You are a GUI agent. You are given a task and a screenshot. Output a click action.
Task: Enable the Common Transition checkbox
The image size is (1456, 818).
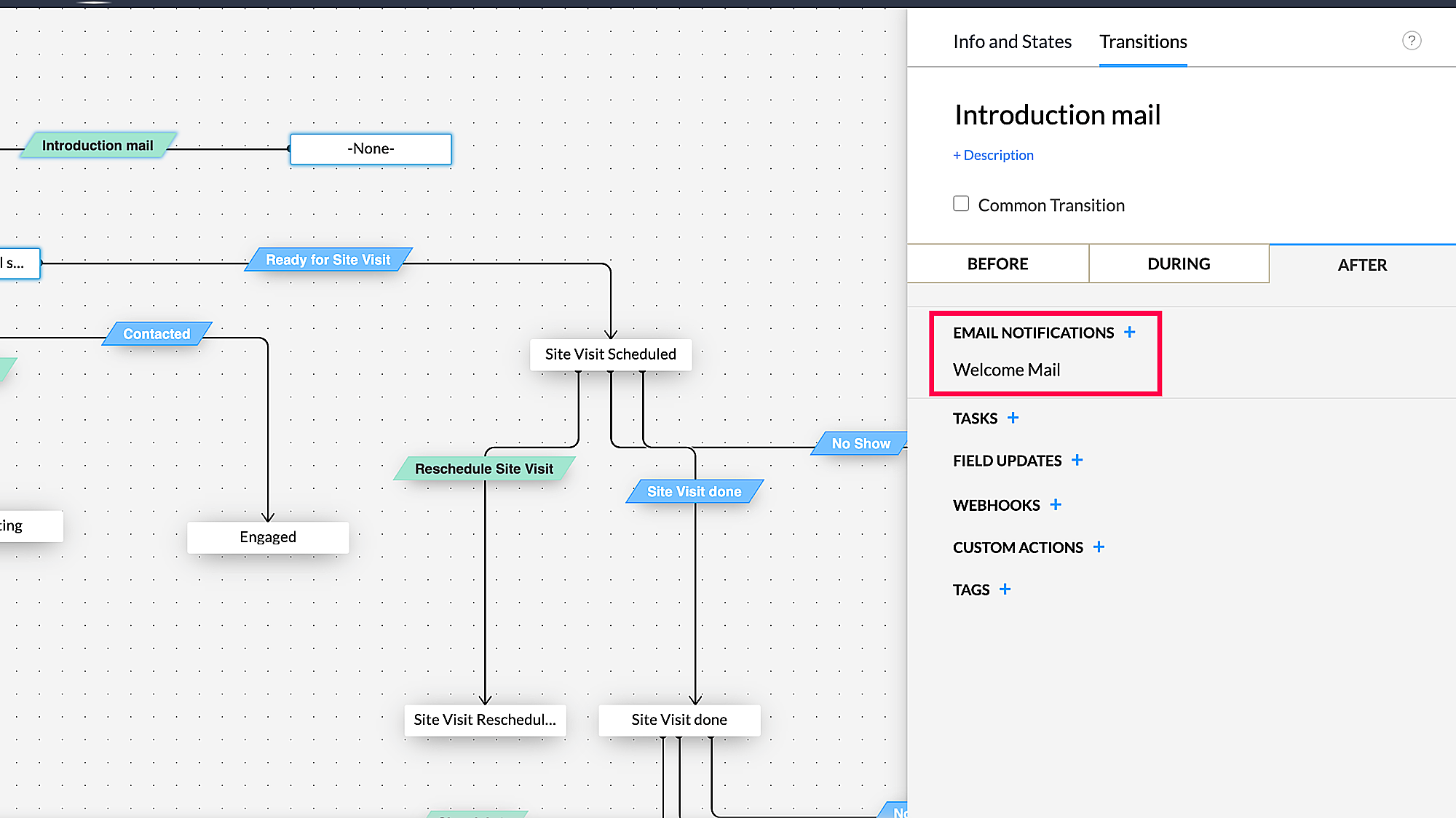pyautogui.click(x=961, y=204)
